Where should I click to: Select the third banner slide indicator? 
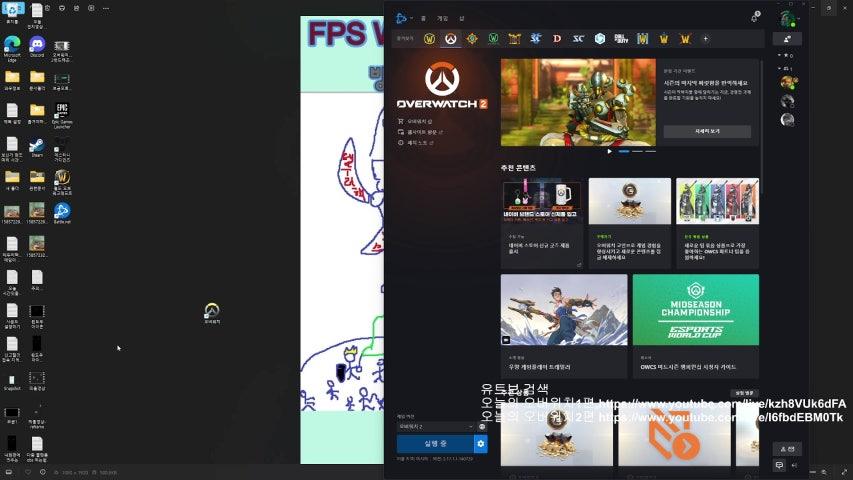650,151
